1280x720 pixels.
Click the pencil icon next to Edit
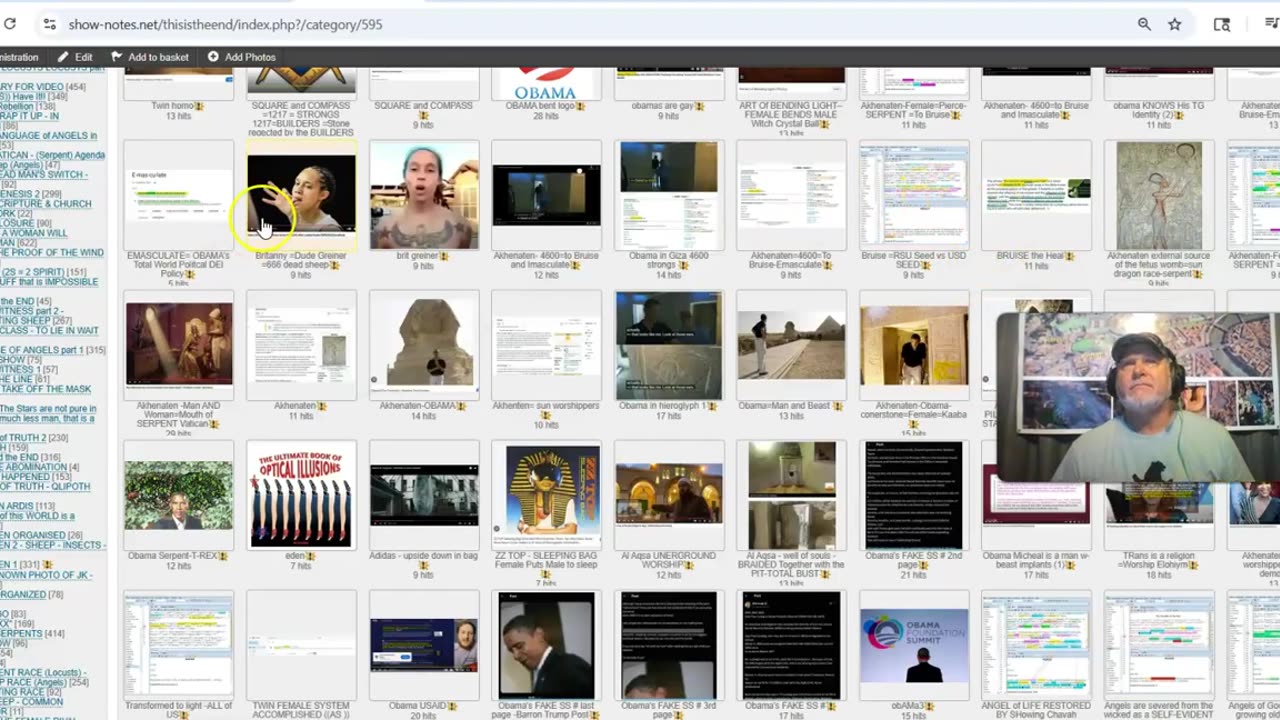tap(63, 57)
